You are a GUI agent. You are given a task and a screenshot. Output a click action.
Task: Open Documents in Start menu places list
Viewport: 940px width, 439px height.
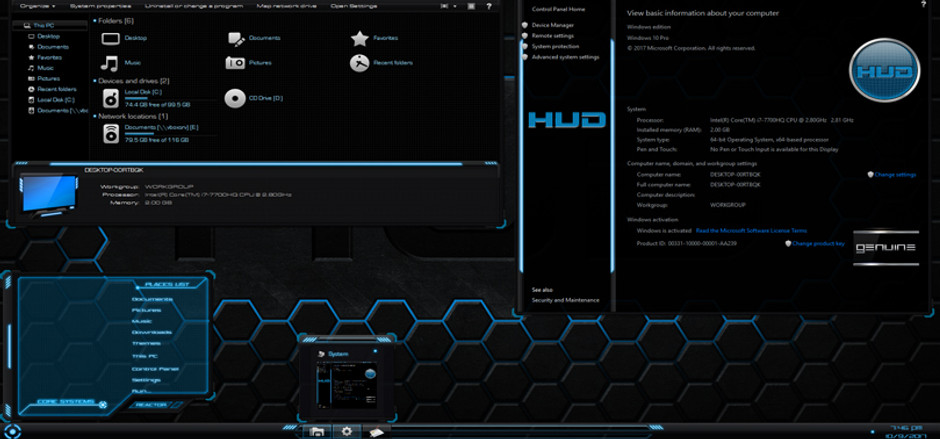tap(152, 299)
